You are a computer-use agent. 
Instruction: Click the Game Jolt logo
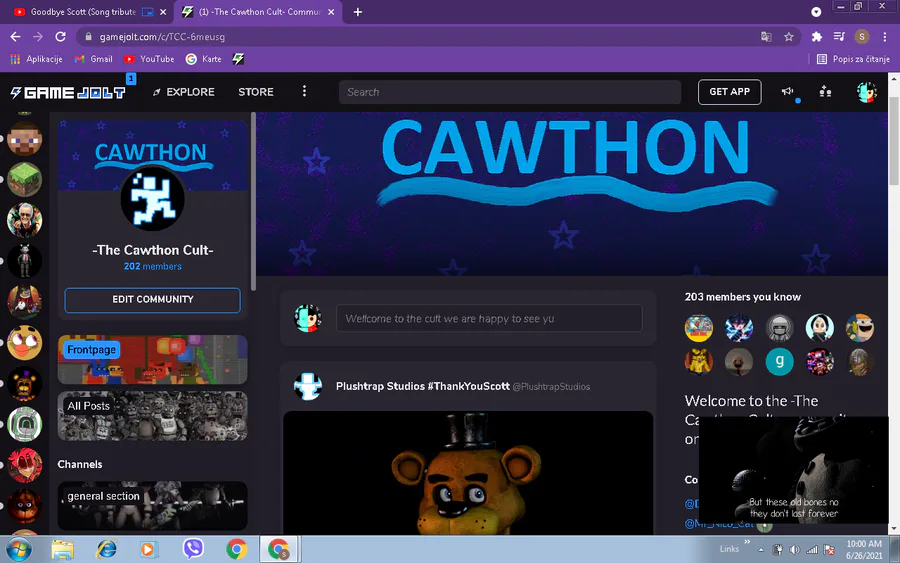coord(68,92)
